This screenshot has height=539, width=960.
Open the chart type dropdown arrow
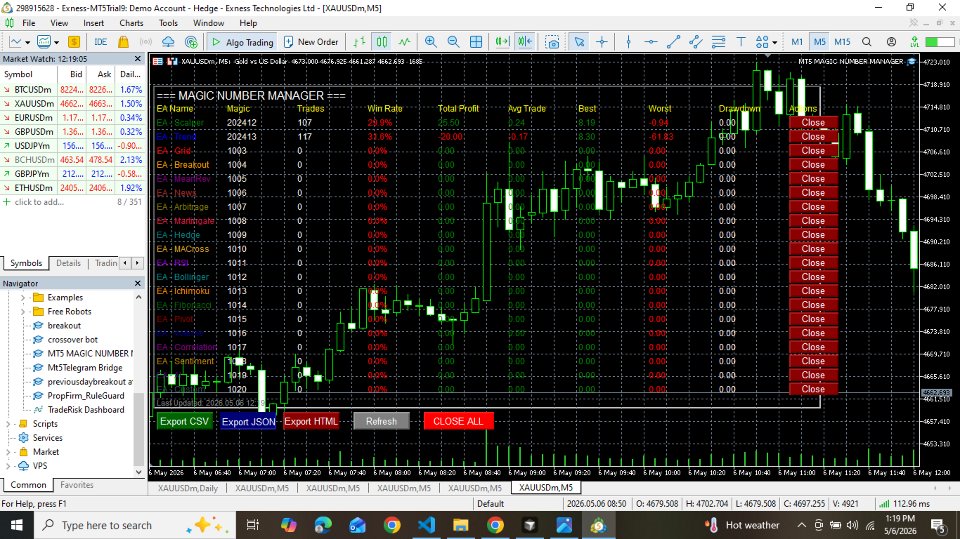[28, 42]
